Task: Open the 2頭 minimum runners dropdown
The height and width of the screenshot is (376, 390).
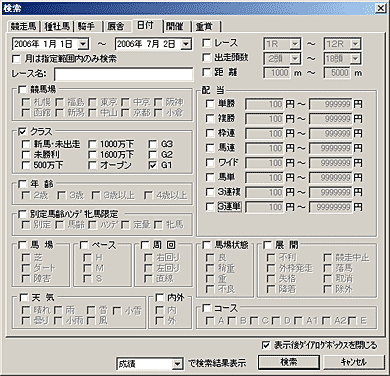Action: 295,59
